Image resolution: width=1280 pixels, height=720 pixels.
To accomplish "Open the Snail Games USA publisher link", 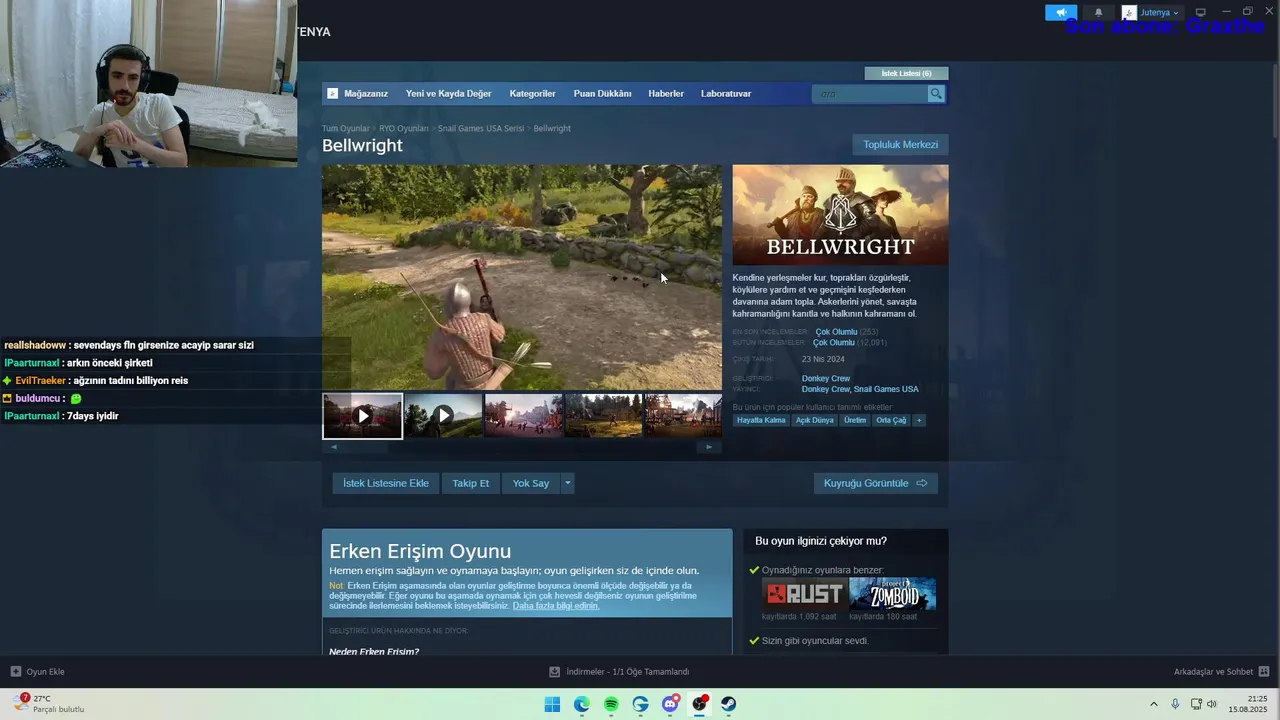I will [886, 389].
